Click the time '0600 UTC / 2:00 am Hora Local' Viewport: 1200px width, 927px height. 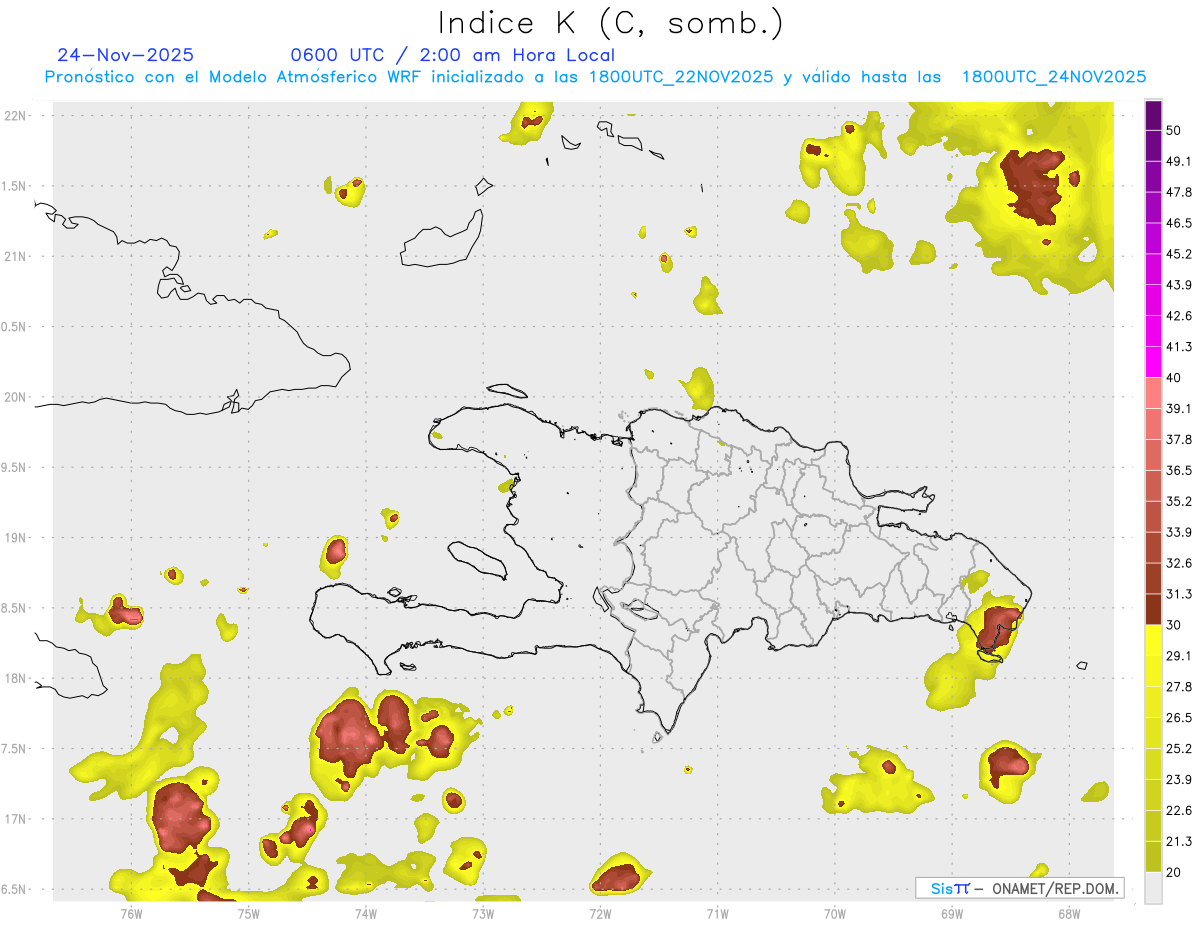pos(452,55)
